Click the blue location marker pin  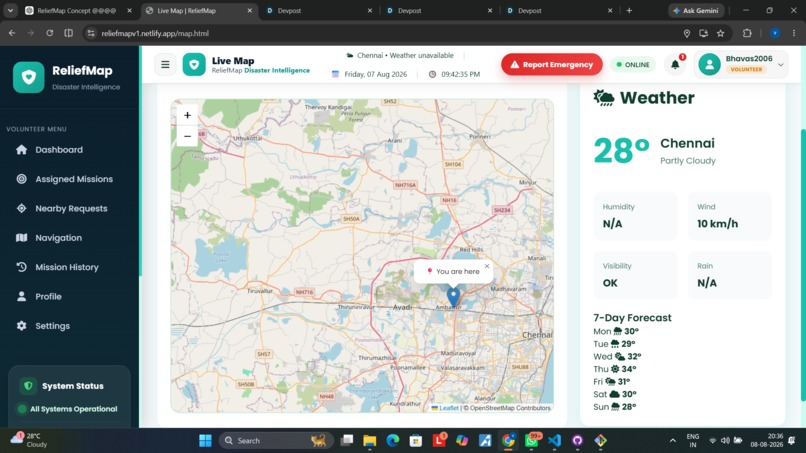coord(453,297)
